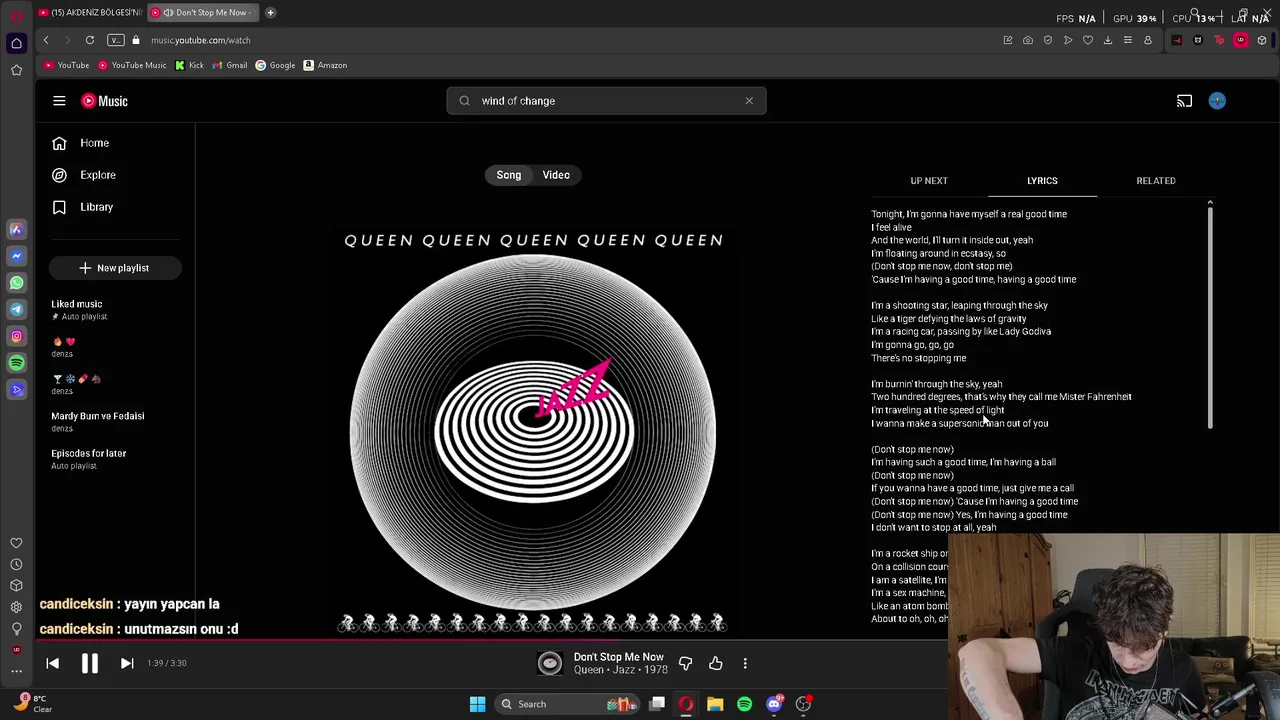Skip to the previous track
Viewport: 1280px width, 720px height.
coord(53,663)
